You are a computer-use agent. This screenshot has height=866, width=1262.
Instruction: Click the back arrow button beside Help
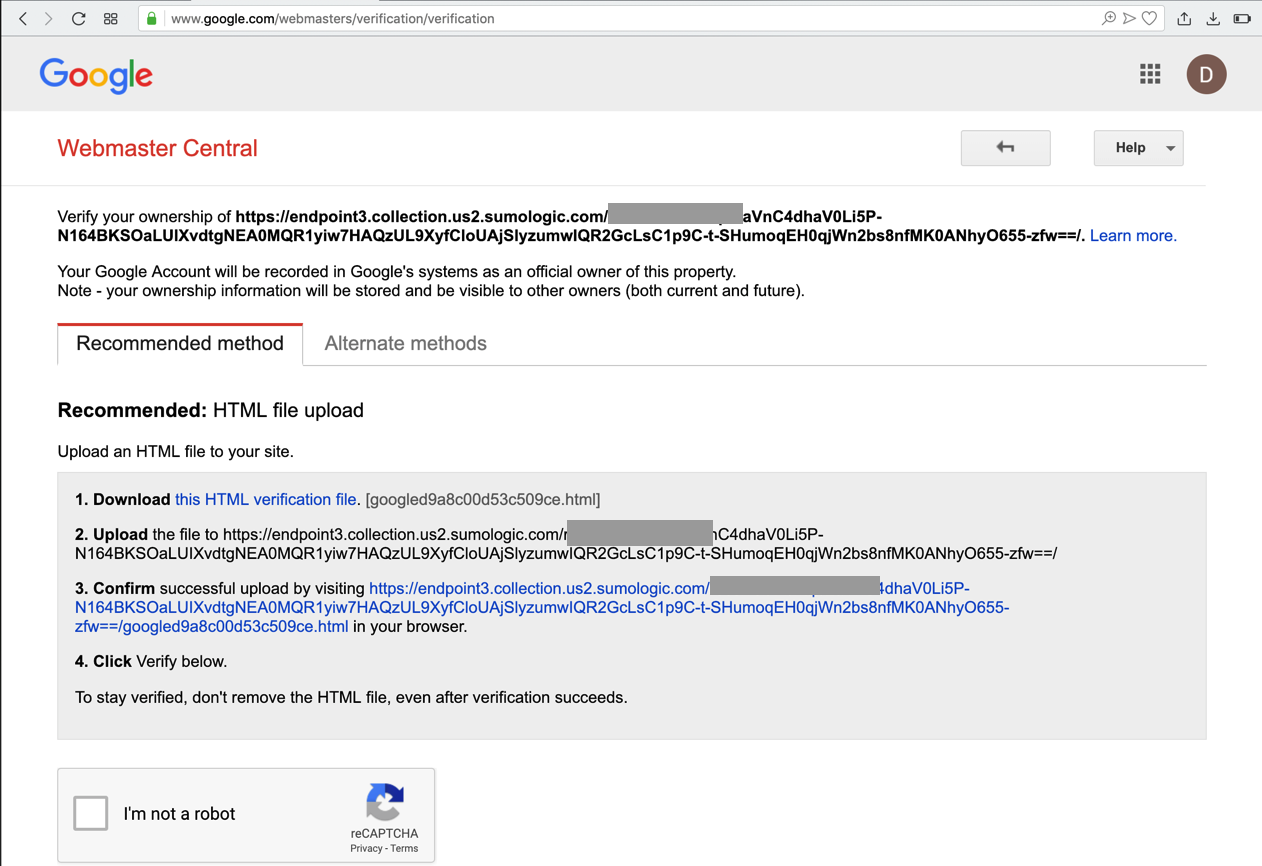(1005, 148)
